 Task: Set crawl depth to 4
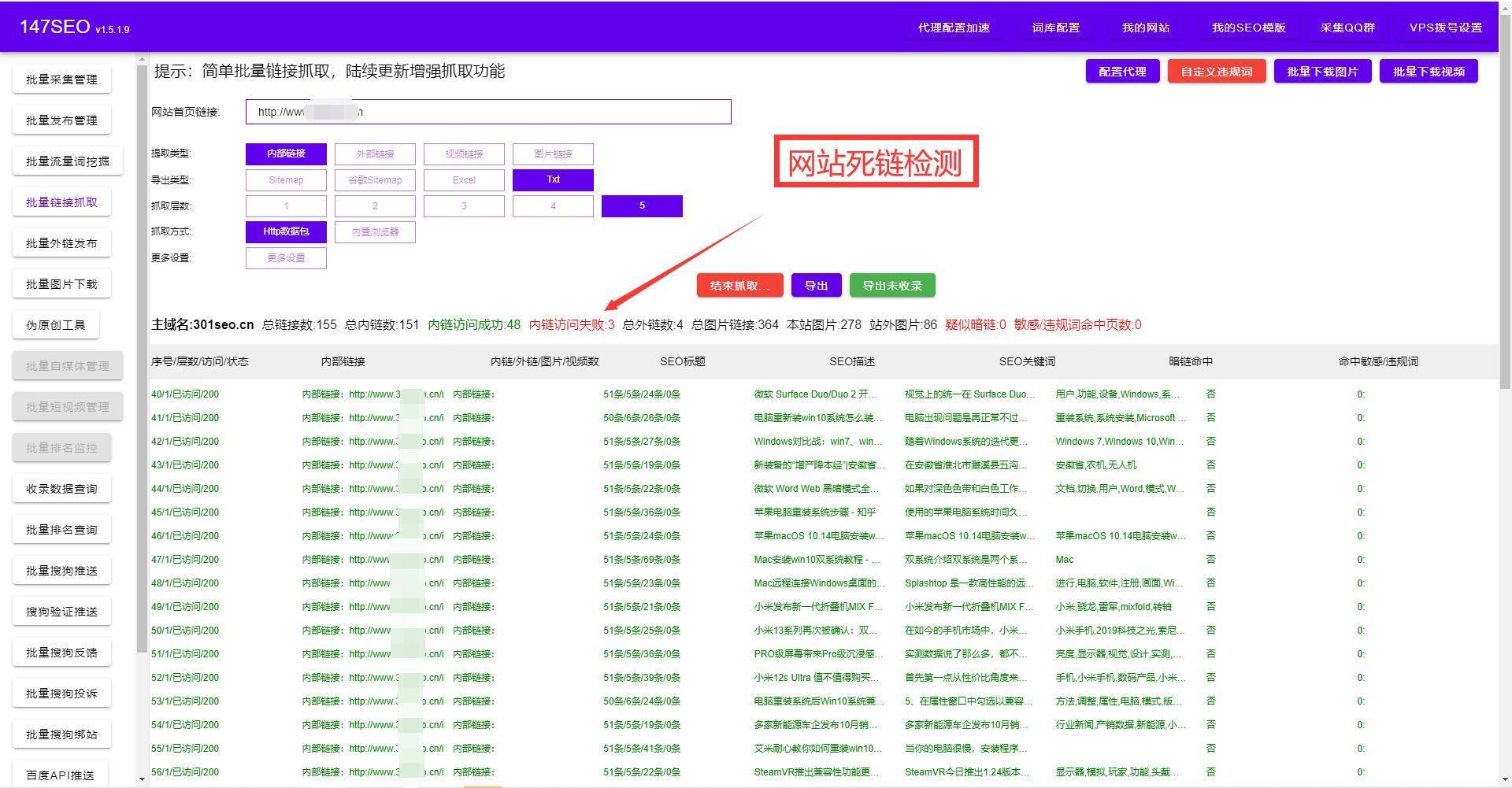tap(553, 206)
